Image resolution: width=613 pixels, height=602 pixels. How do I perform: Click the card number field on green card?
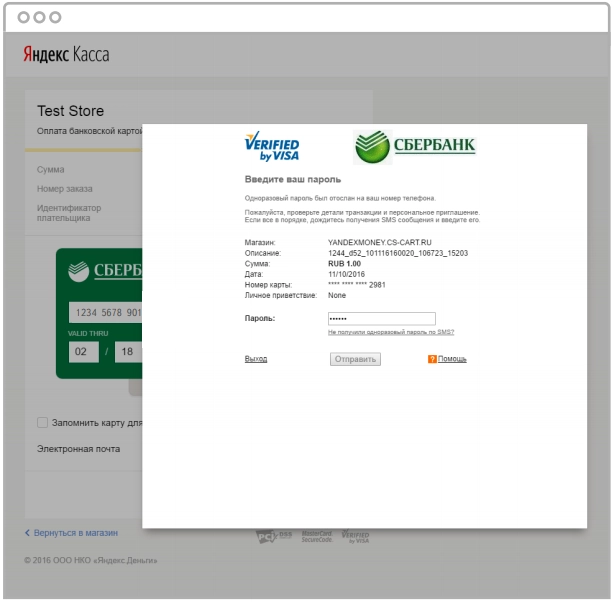[106, 312]
